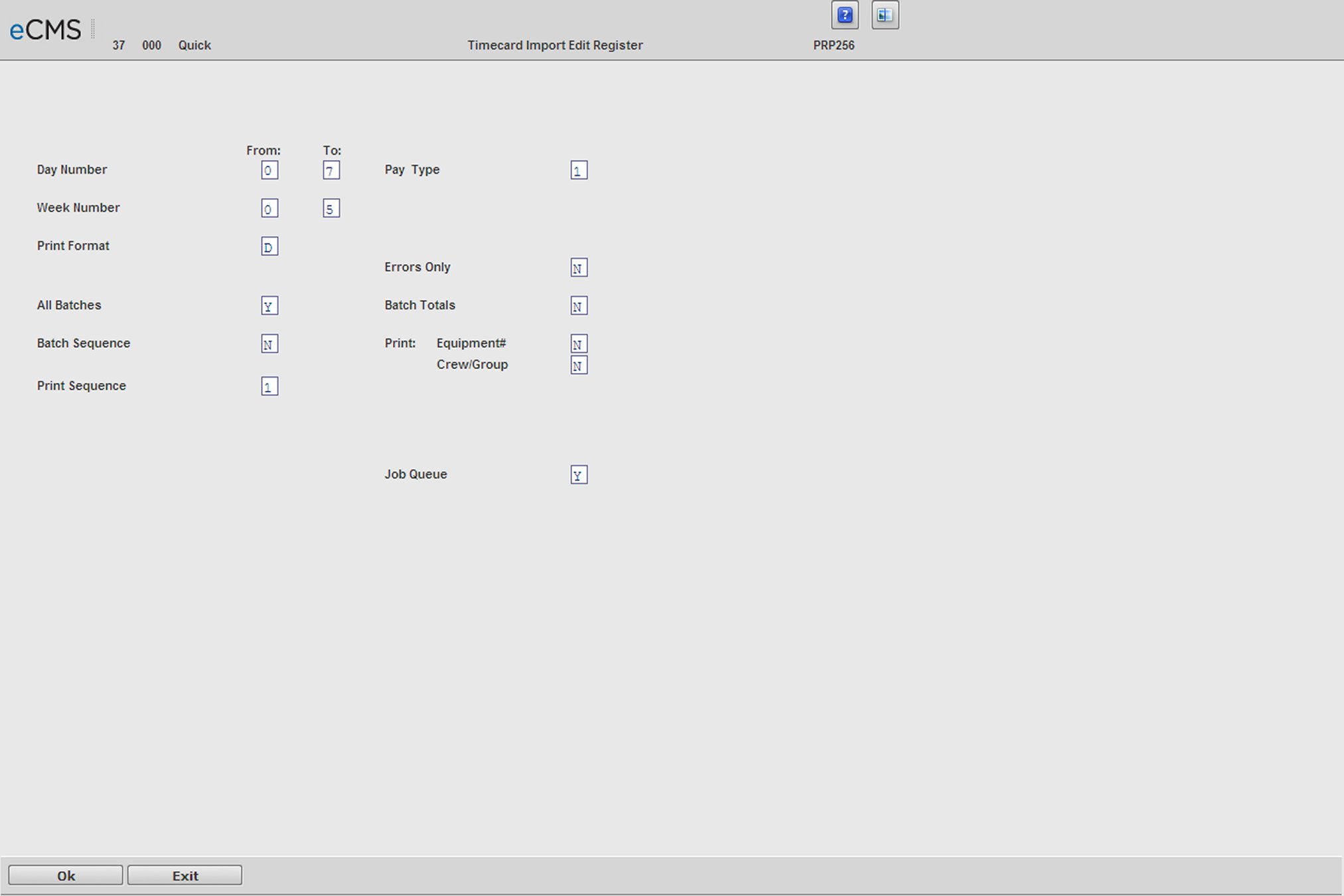Click the Errors Only label

click(417, 267)
